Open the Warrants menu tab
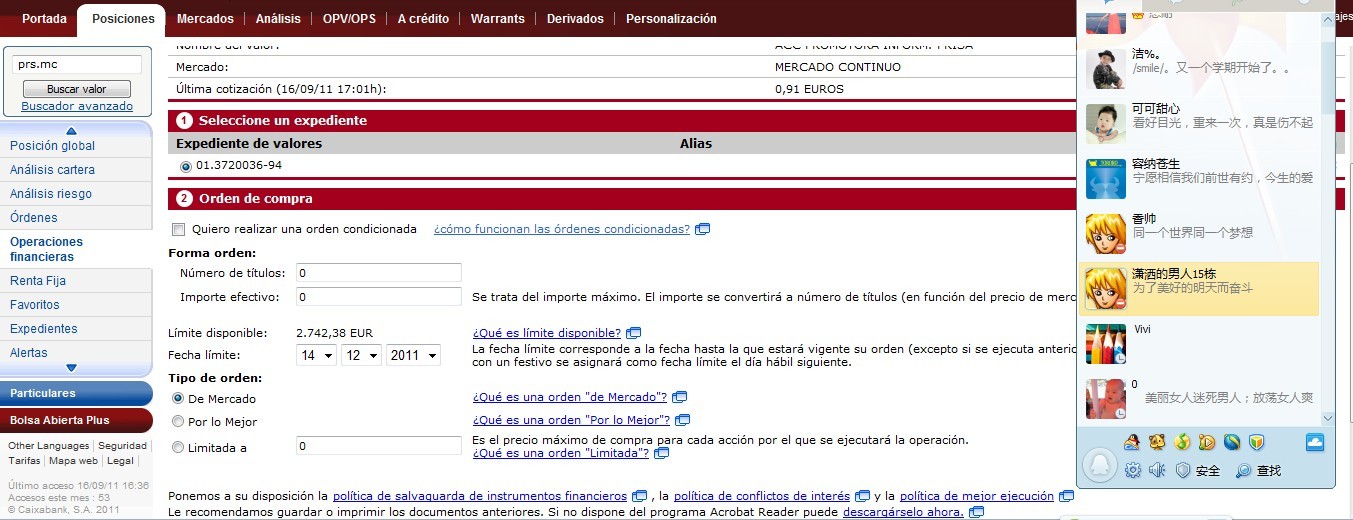1353x520 pixels. [497, 19]
